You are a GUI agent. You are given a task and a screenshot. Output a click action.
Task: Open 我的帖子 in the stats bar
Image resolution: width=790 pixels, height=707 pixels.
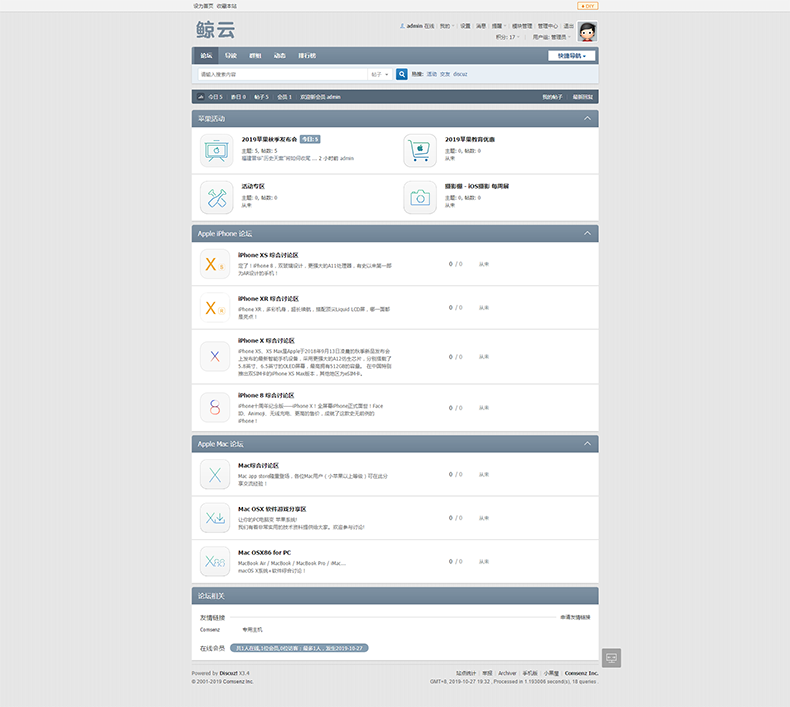(552, 97)
